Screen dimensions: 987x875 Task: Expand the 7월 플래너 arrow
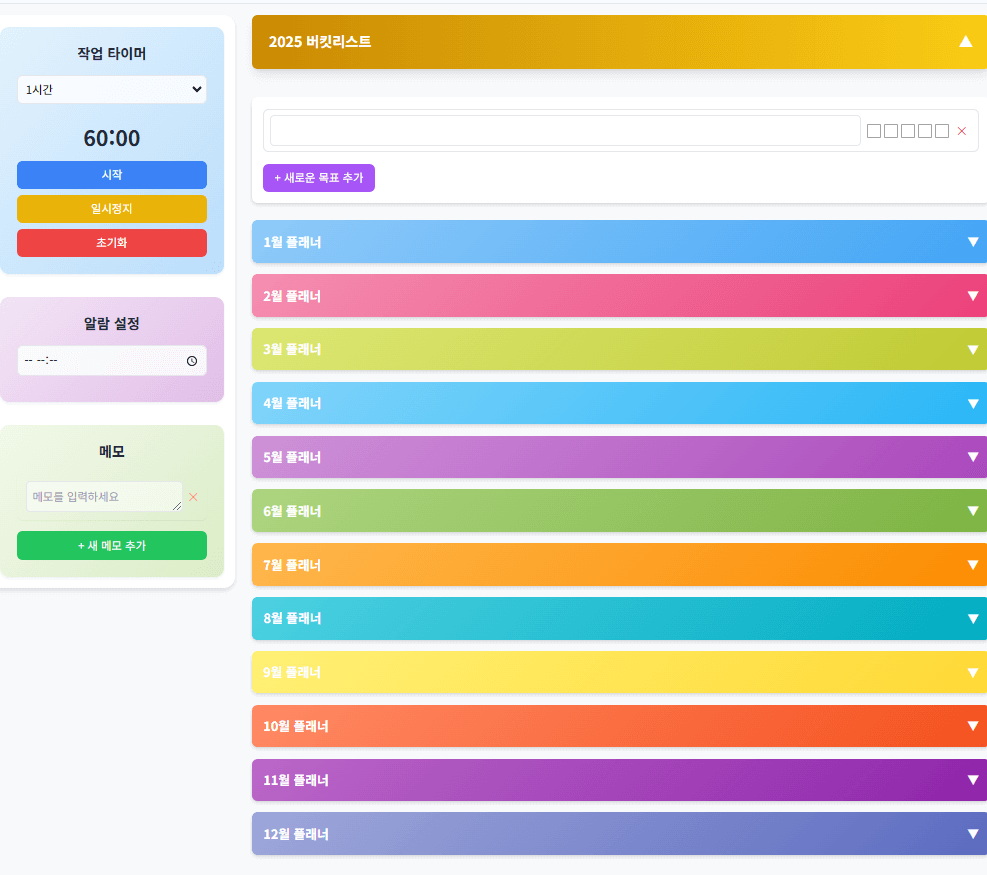(x=973, y=565)
